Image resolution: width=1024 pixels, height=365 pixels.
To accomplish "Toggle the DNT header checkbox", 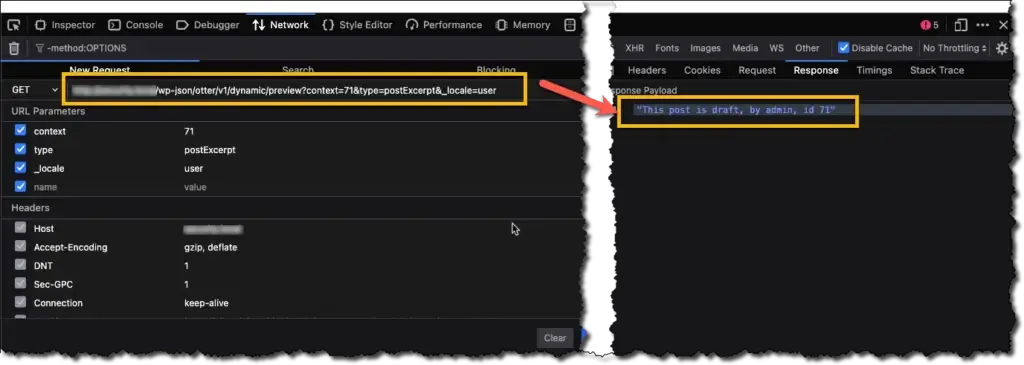I will pyautogui.click(x=20, y=266).
